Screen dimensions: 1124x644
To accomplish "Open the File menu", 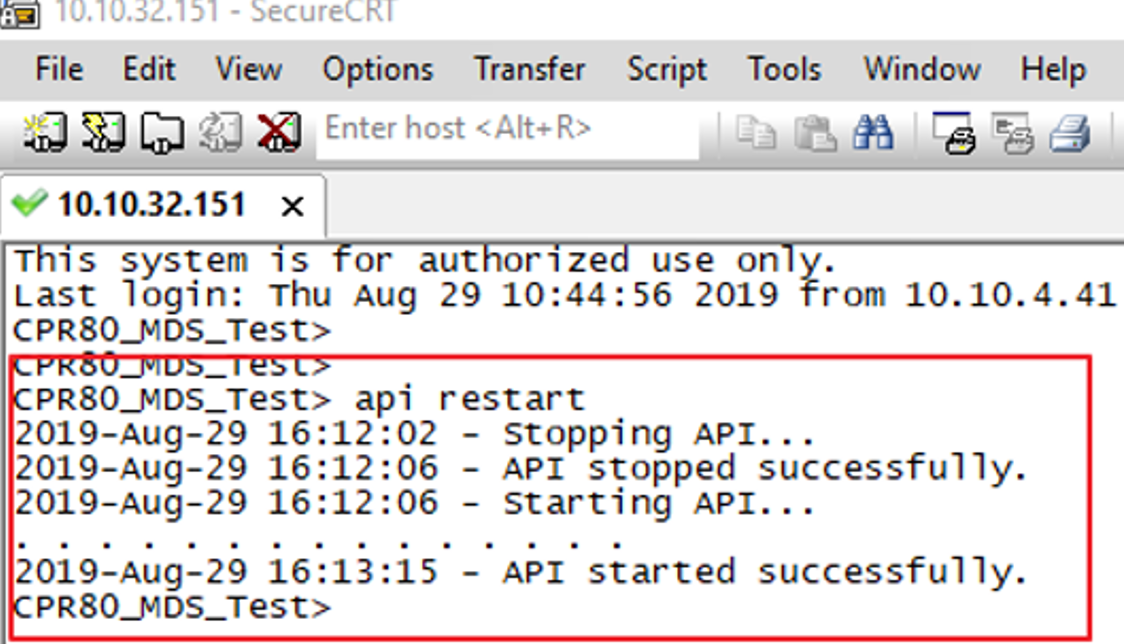I will 59,70.
